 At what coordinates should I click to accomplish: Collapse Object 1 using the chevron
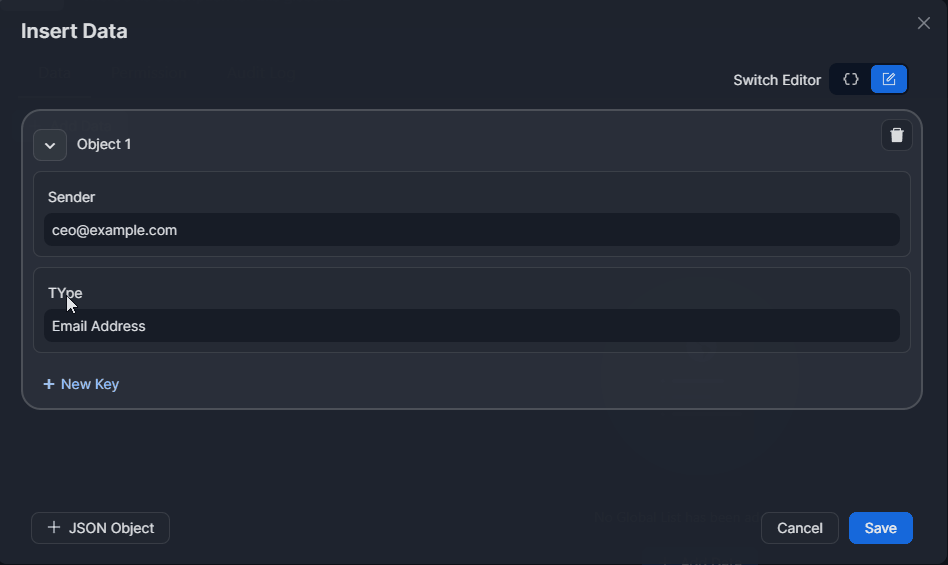click(50, 145)
